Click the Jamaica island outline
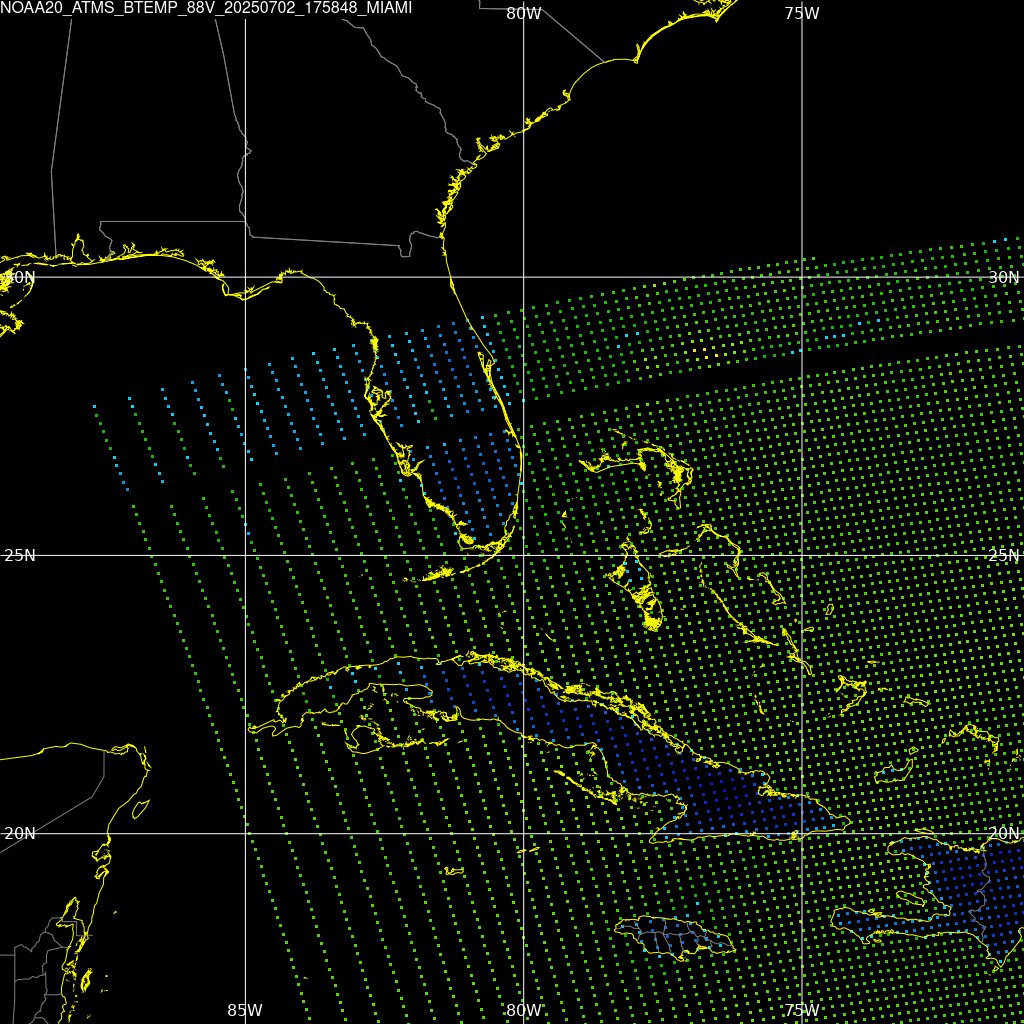Screen dimensions: 1024x1024 (x=675, y=938)
